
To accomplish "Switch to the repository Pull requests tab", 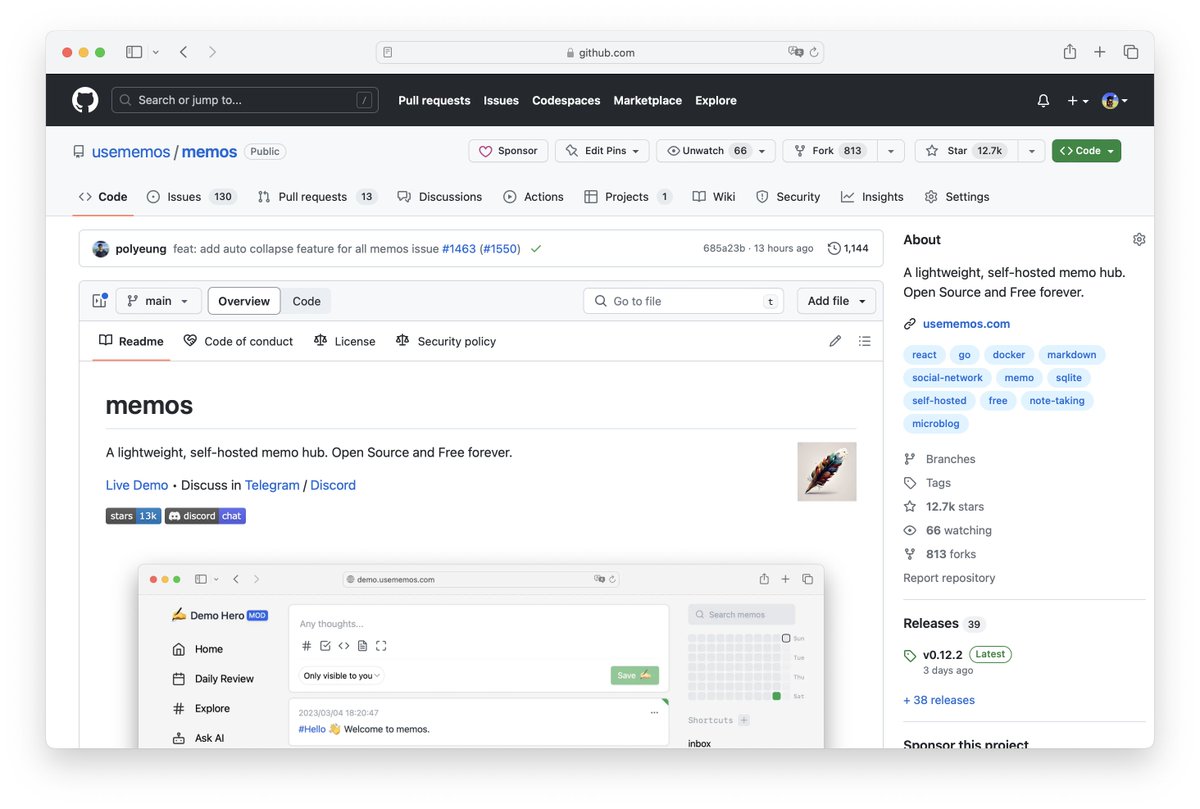I will pos(317,197).
